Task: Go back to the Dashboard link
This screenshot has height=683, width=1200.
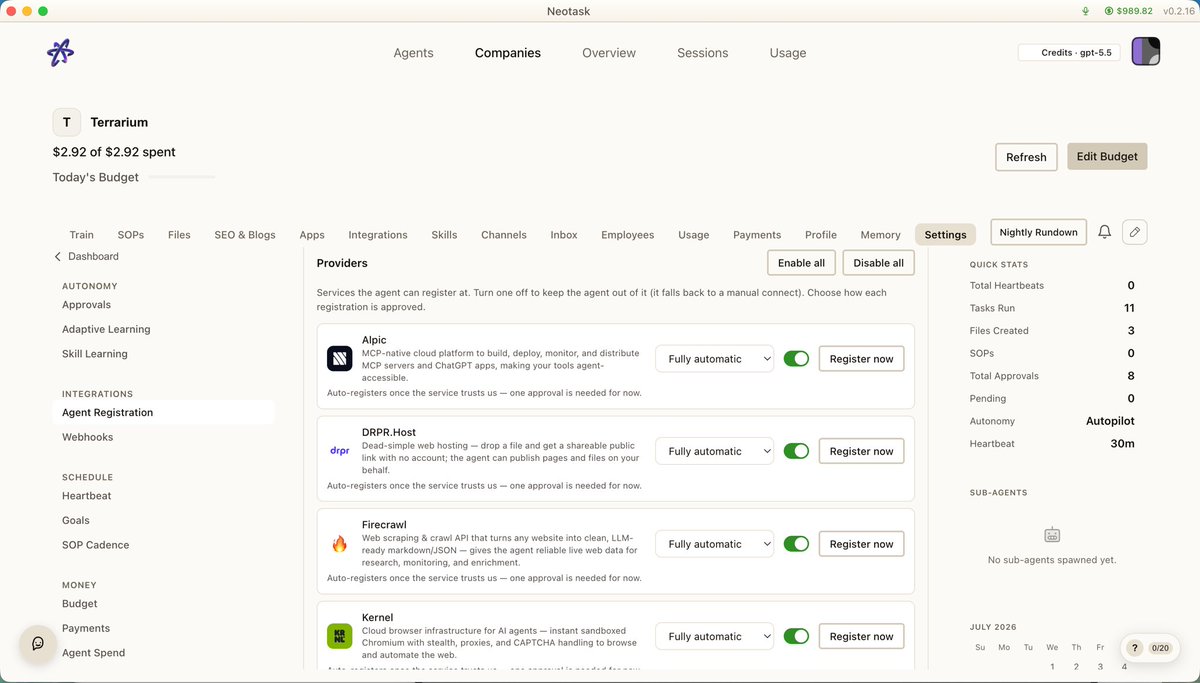Action: [93, 257]
